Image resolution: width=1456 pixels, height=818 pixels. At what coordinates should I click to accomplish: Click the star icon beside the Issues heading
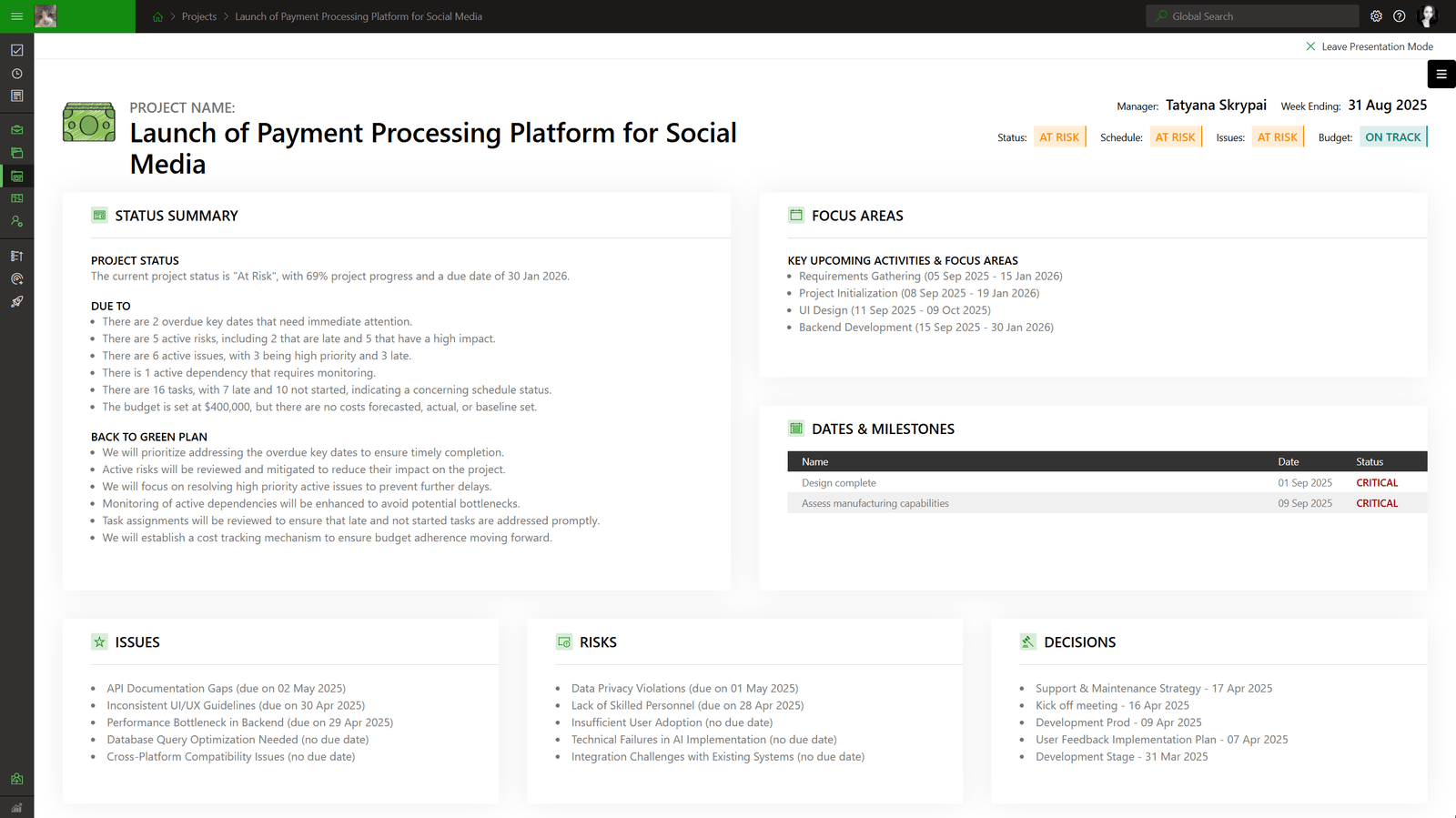(x=99, y=642)
